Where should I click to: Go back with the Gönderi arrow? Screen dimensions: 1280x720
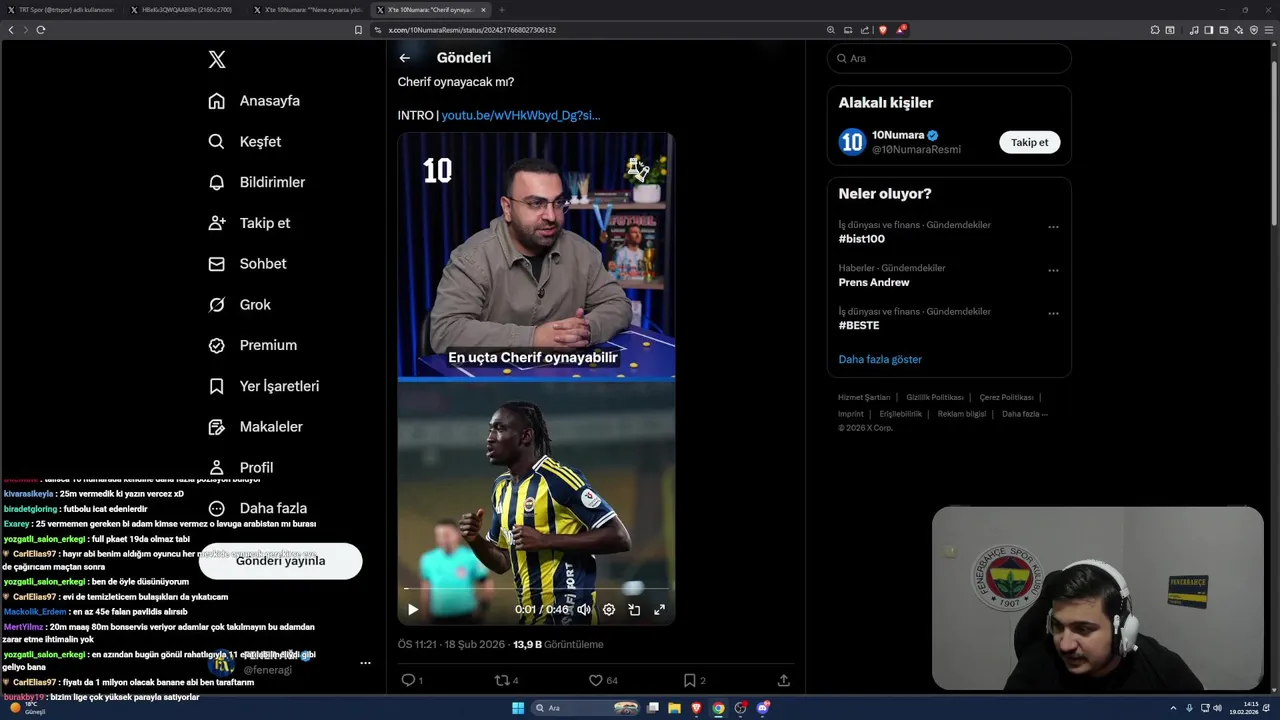[x=405, y=58]
